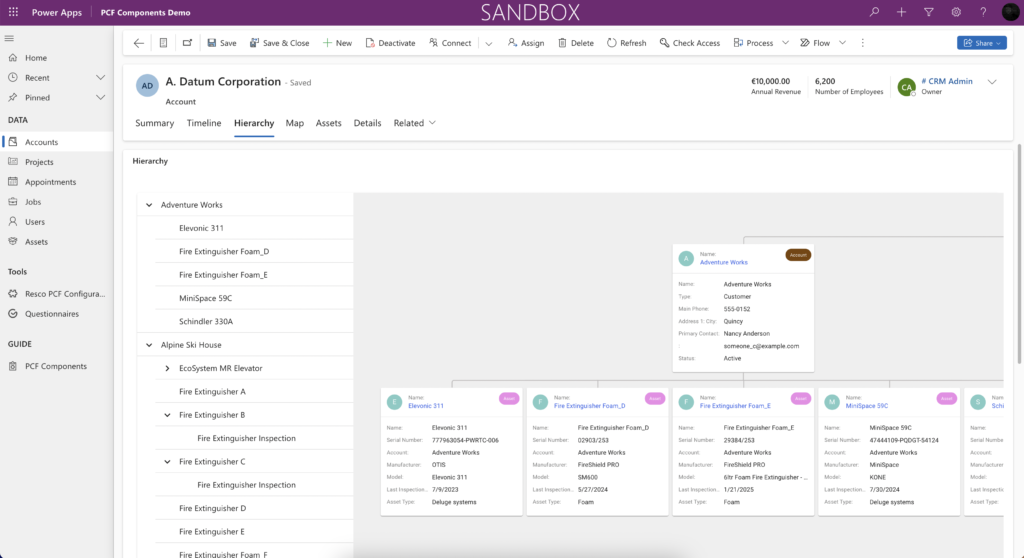Click Connect in the command bar
This screenshot has width=1024, height=558.
(450, 43)
